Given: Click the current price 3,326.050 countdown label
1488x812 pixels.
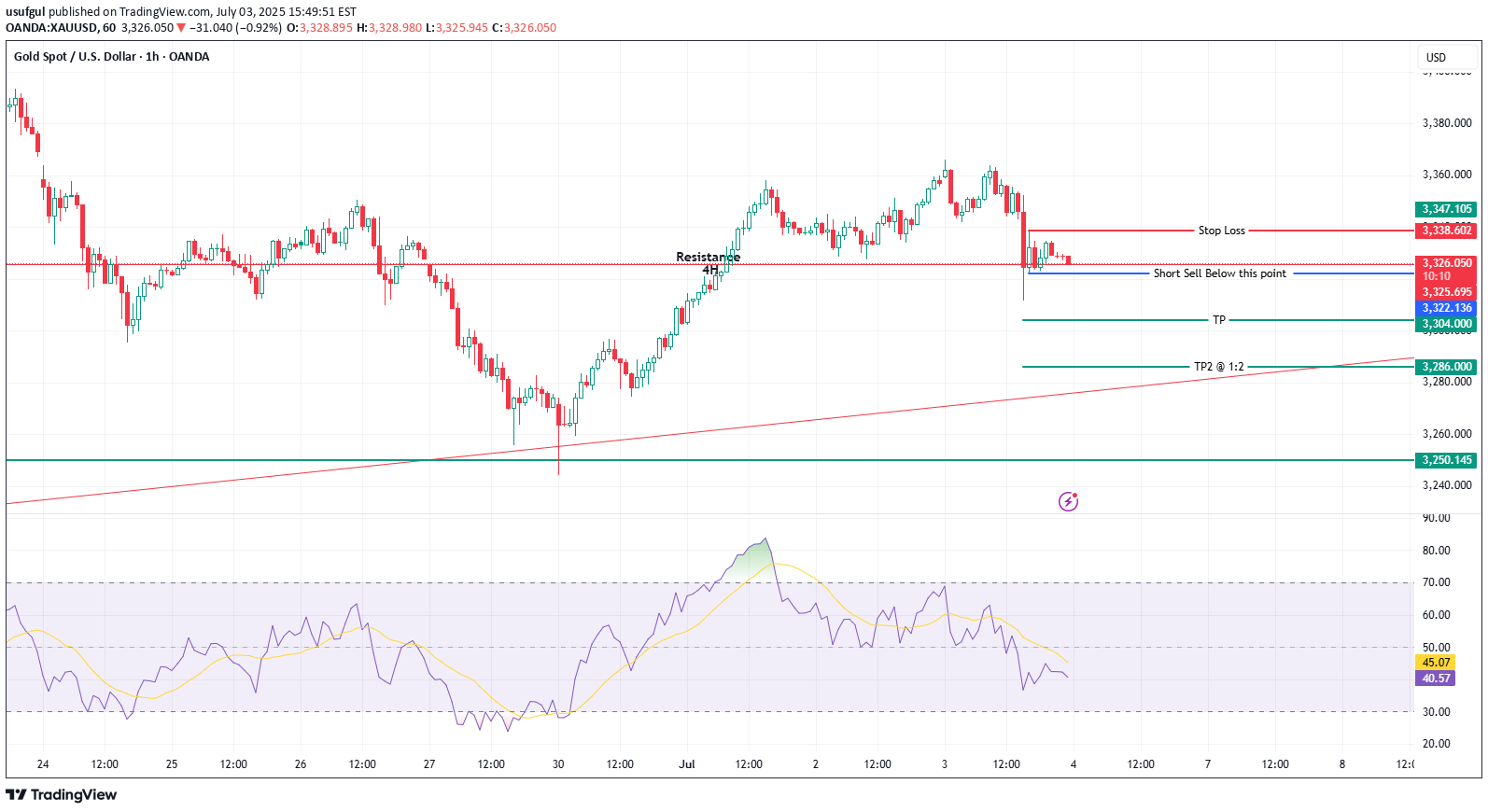Looking at the screenshot, I should (1446, 270).
